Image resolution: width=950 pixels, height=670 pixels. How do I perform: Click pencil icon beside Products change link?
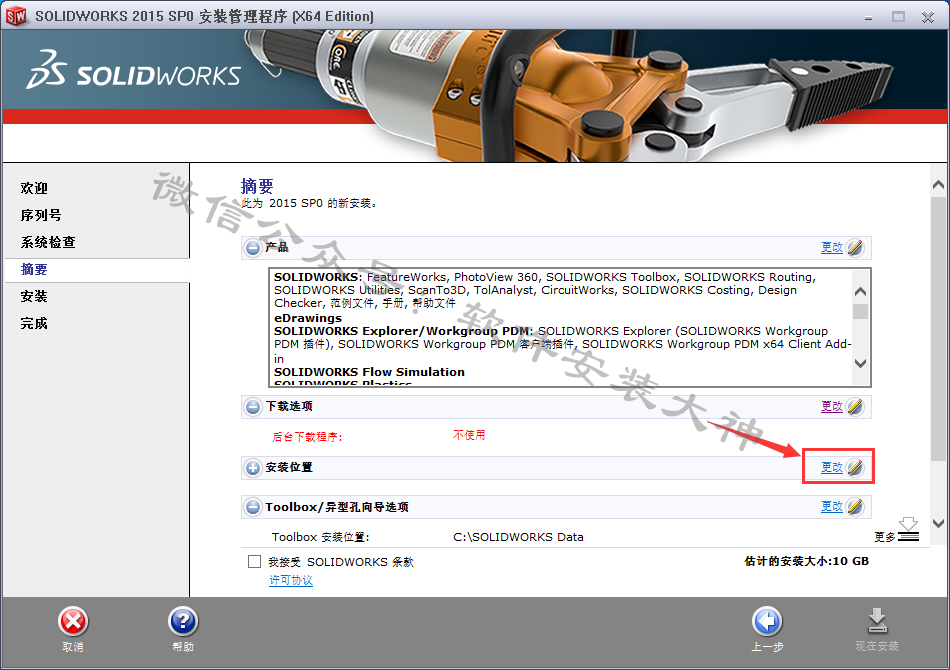(x=855, y=247)
